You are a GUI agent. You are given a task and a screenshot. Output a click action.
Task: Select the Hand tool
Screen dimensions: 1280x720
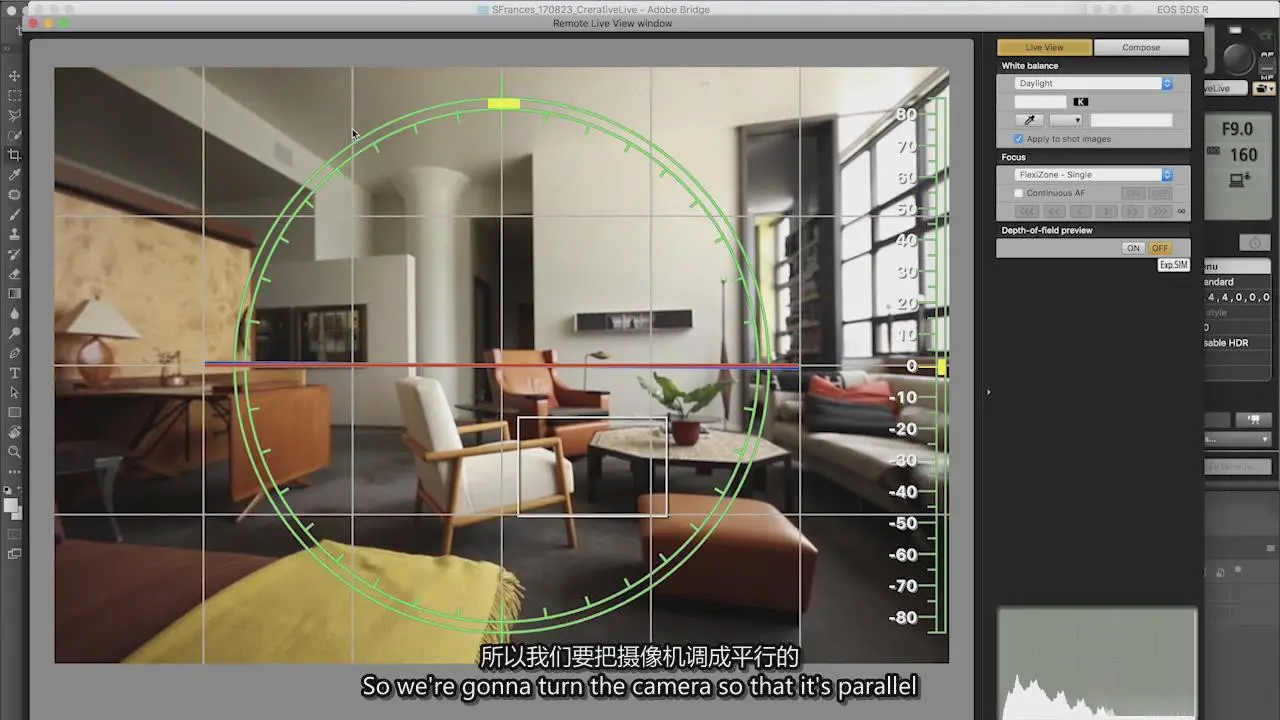[14, 432]
